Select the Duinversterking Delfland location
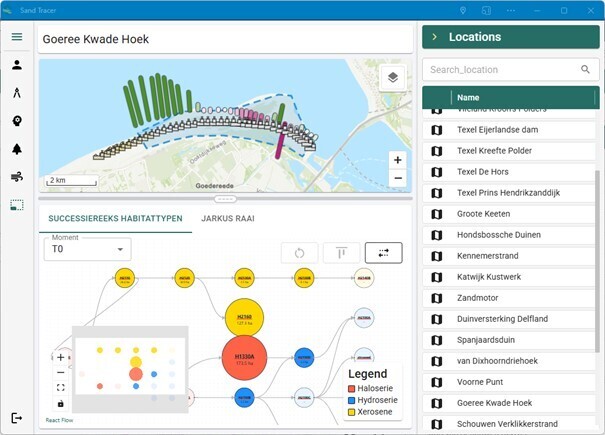Viewport: 605px width, 435px height. pyautogui.click(x=509, y=319)
